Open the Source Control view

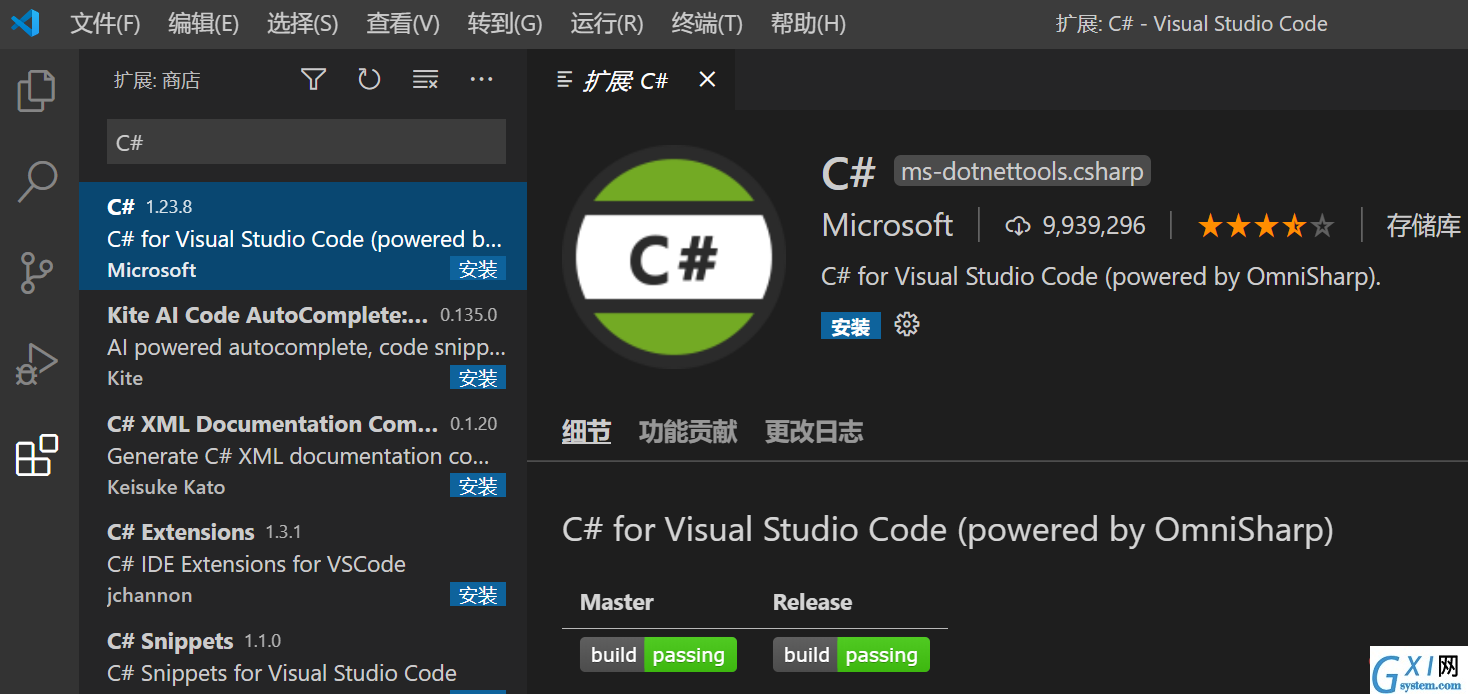point(37,273)
